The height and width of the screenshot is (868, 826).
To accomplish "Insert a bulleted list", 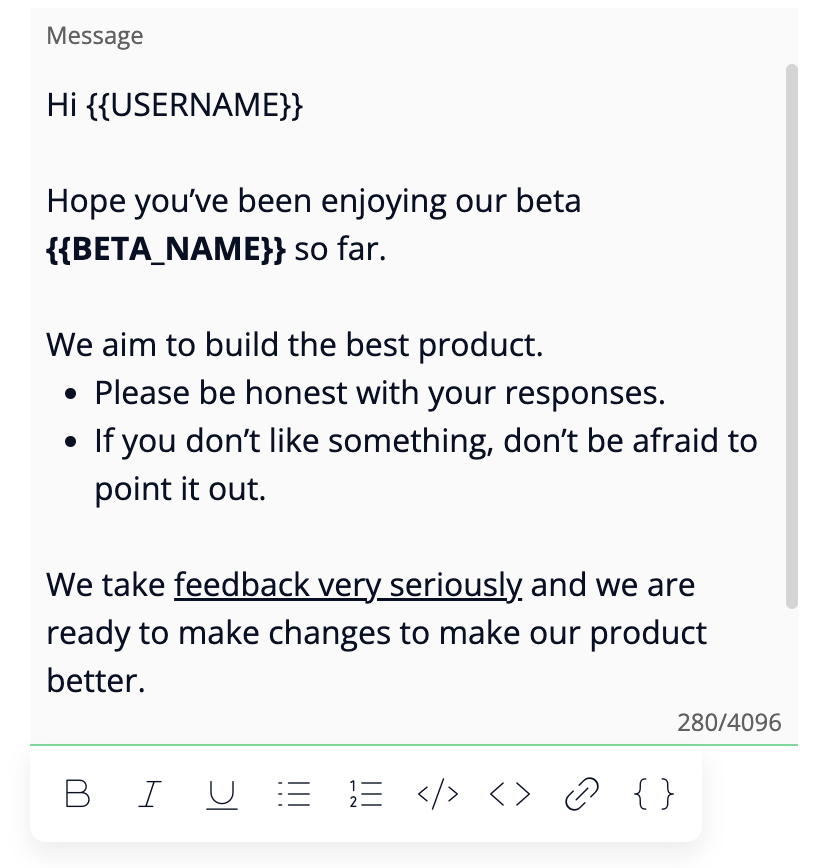I will pyautogui.click(x=294, y=794).
